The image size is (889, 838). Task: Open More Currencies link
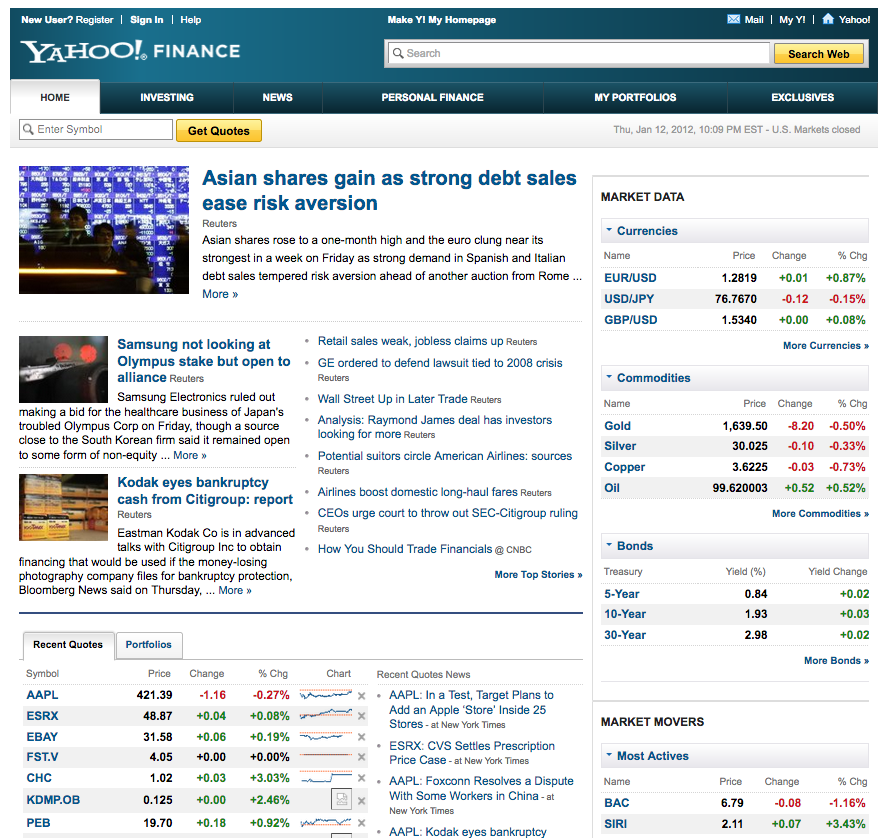pos(826,345)
